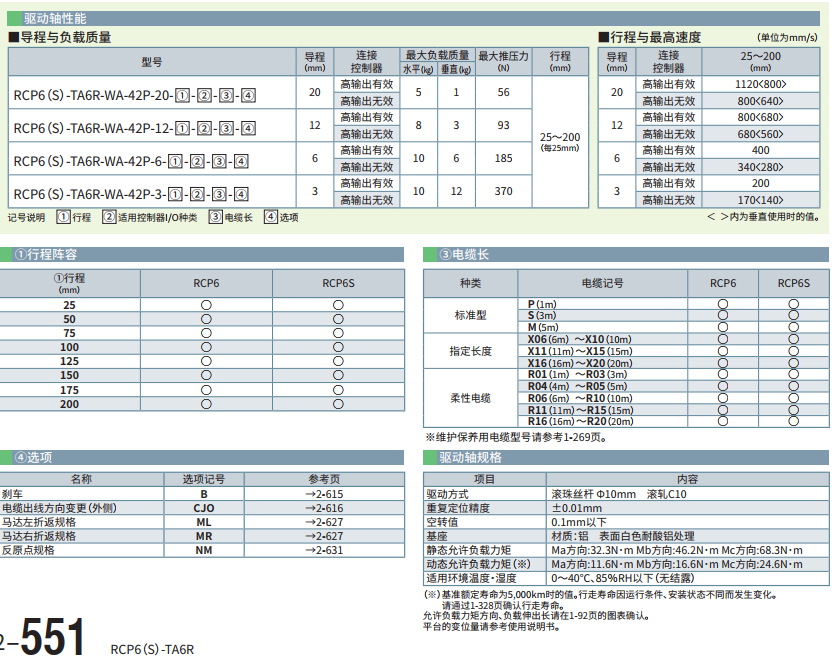Select speed value "680<560>"

pyautogui.click(x=761, y=134)
